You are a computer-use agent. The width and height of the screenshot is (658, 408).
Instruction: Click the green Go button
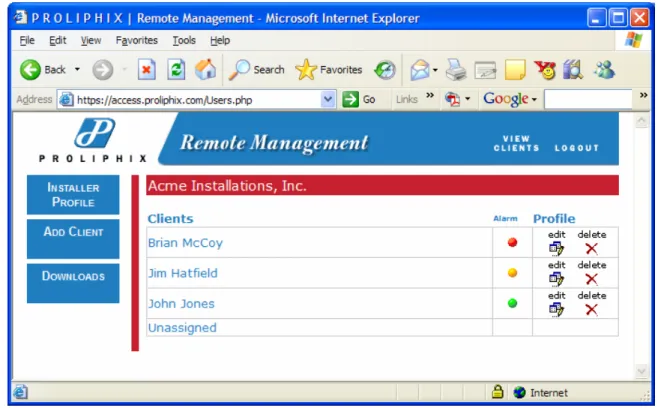point(359,99)
